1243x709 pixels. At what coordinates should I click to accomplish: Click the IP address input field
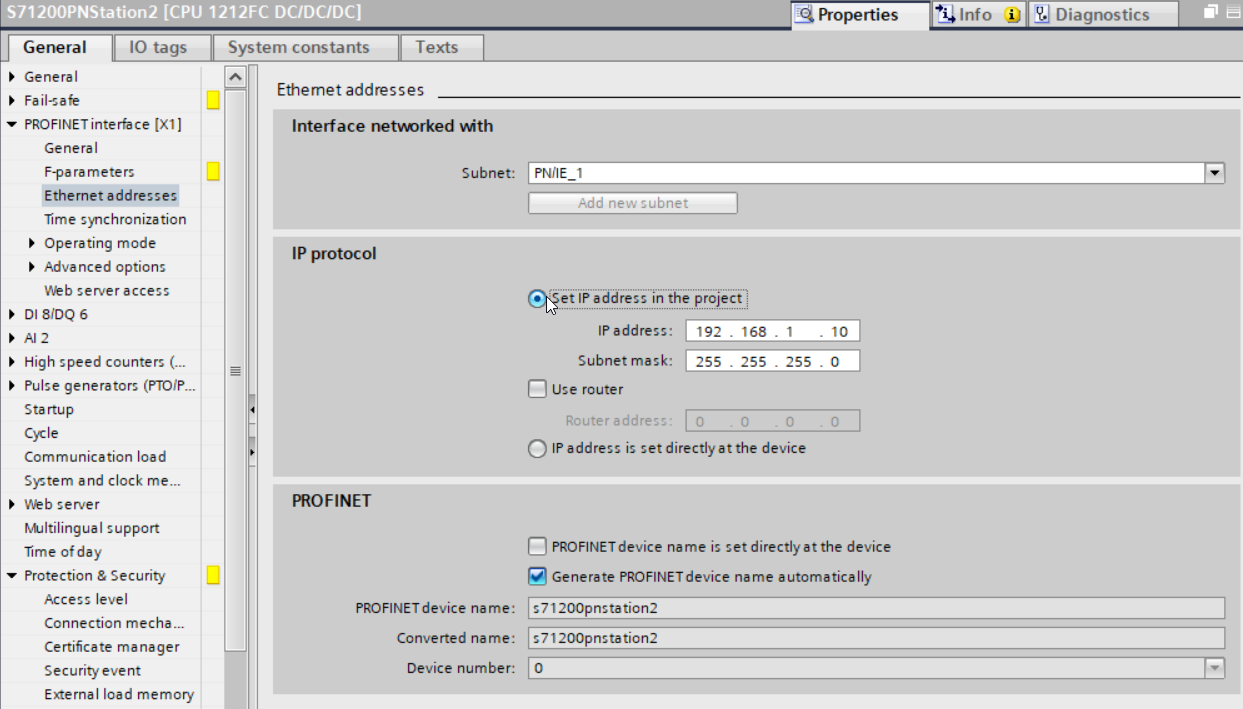772,331
